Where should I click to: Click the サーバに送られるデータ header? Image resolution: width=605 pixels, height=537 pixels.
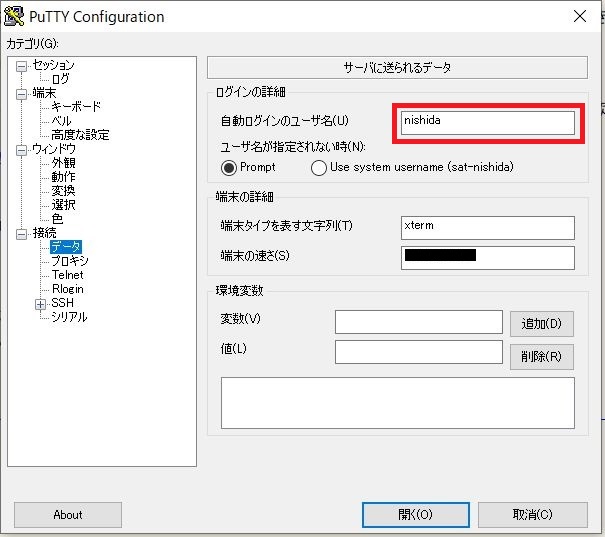coord(397,68)
